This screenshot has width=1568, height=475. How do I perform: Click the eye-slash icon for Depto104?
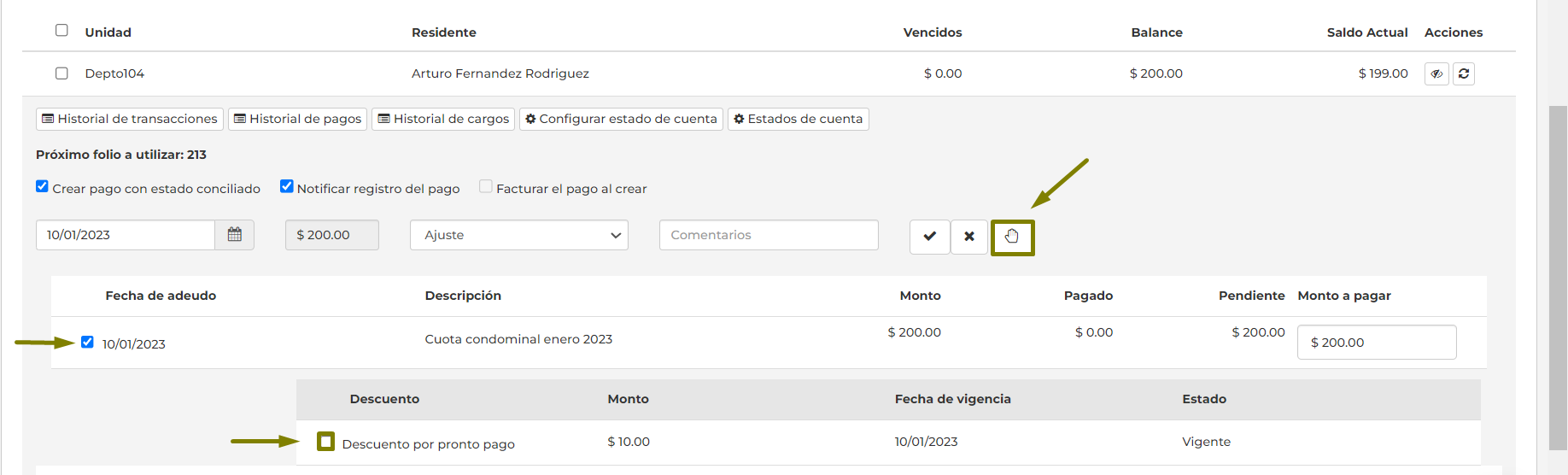1436,74
